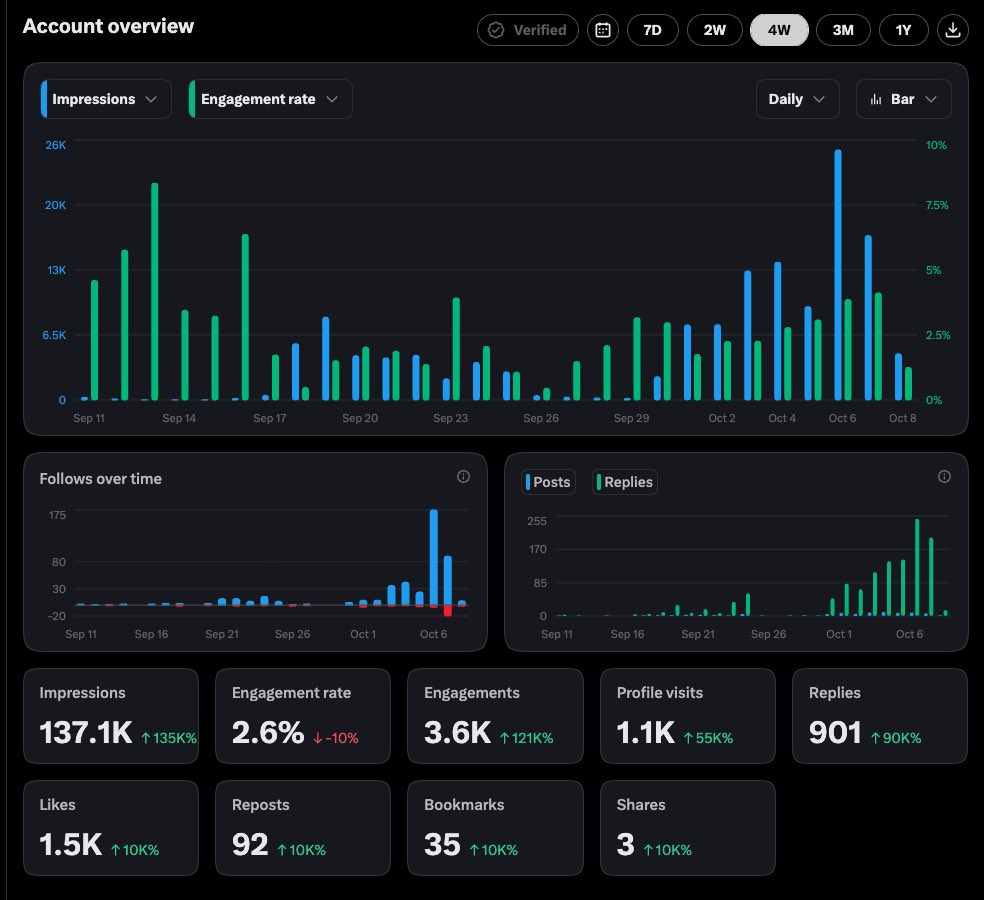984x900 pixels.
Task: Open the calendar date picker
Action: click(602, 30)
